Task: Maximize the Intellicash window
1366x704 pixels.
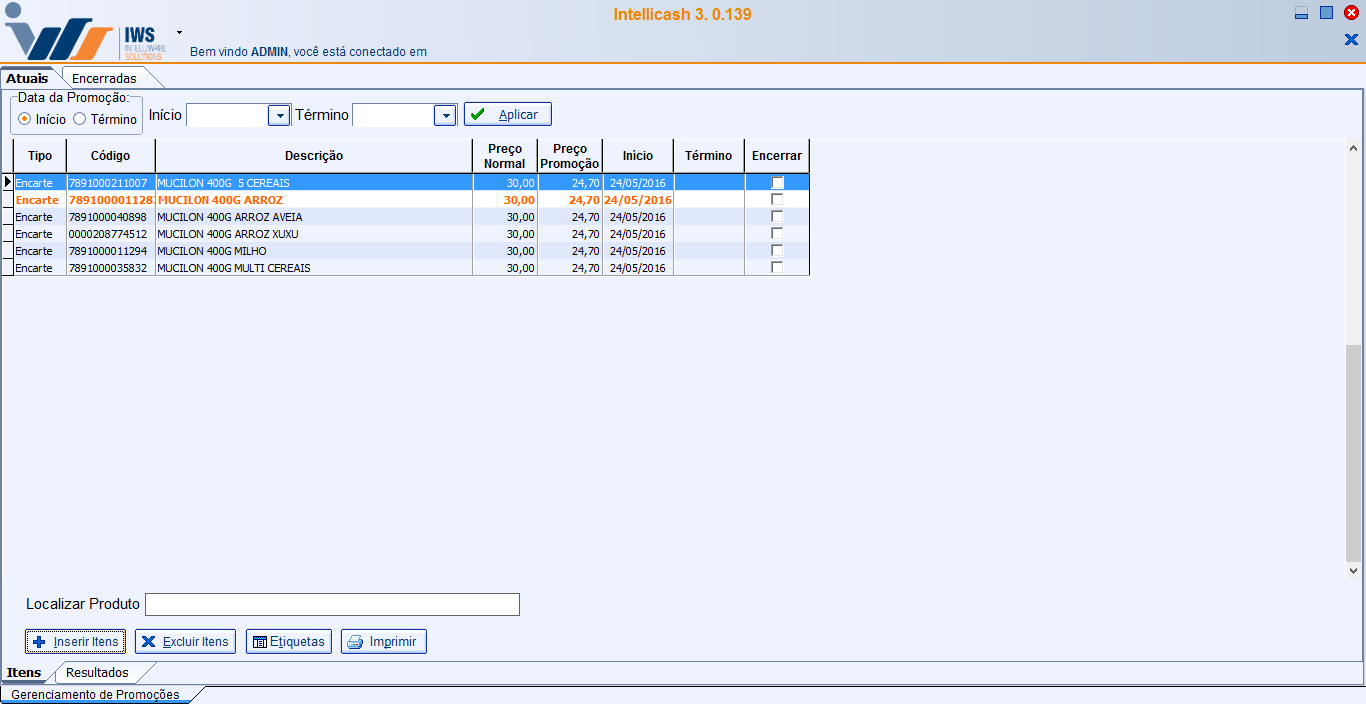Action: tap(1326, 13)
